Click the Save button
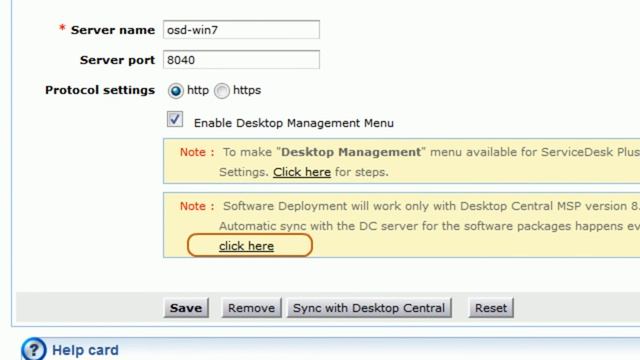Viewport: 640px width, 360px height. coord(186,308)
